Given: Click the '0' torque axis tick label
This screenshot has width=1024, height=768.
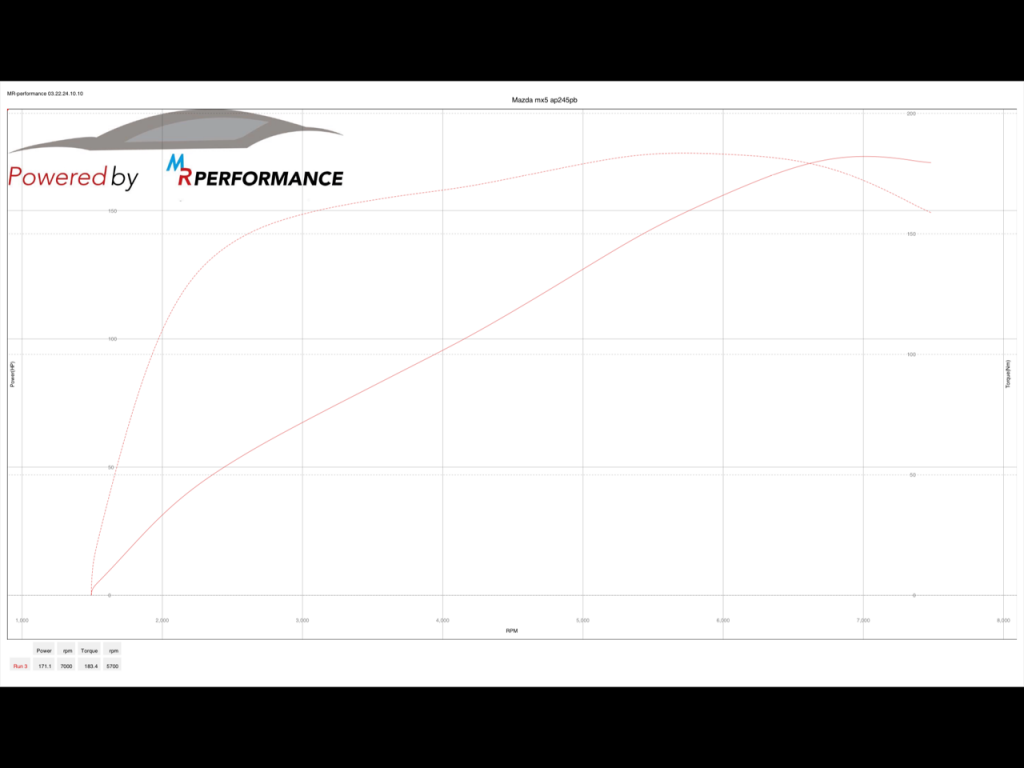Looking at the screenshot, I should pos(914,596).
